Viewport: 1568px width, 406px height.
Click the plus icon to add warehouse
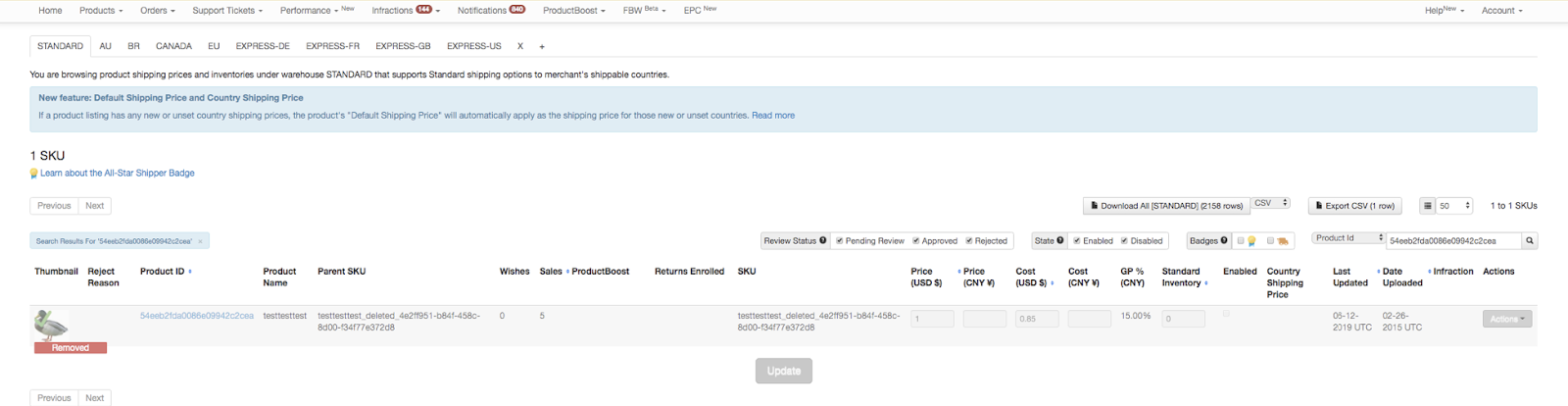542,46
